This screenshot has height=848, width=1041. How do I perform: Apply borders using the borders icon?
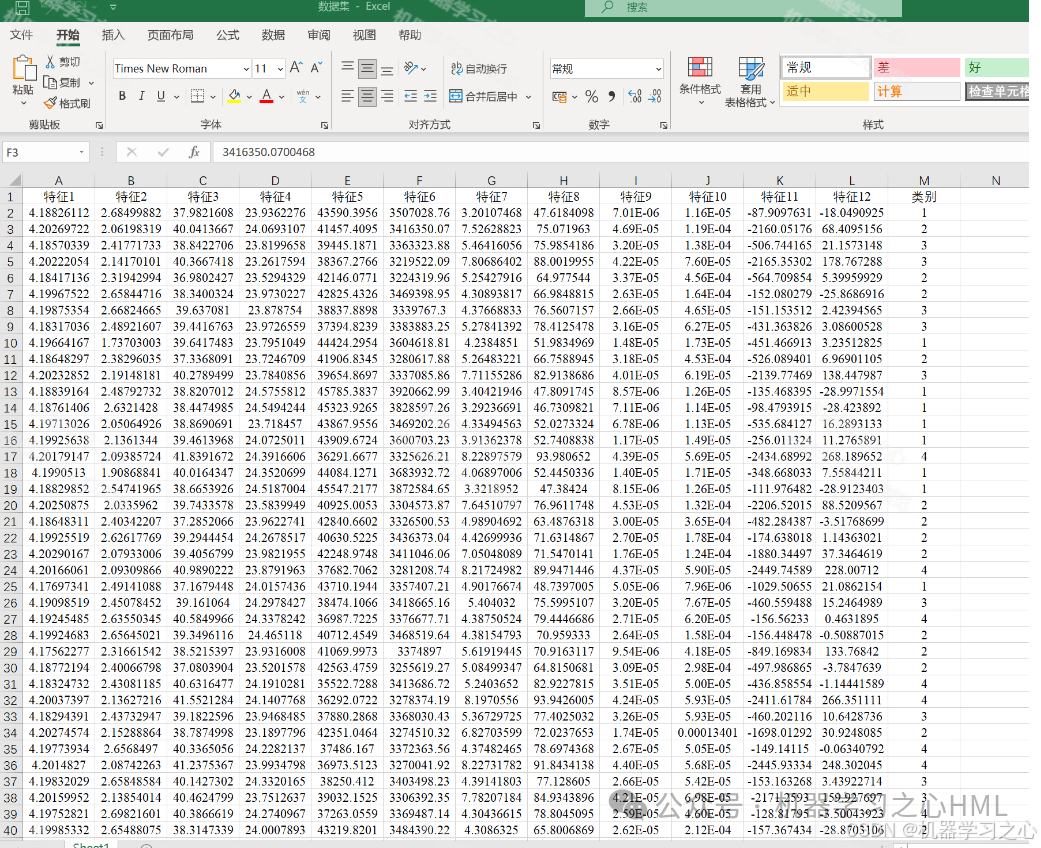click(x=198, y=96)
